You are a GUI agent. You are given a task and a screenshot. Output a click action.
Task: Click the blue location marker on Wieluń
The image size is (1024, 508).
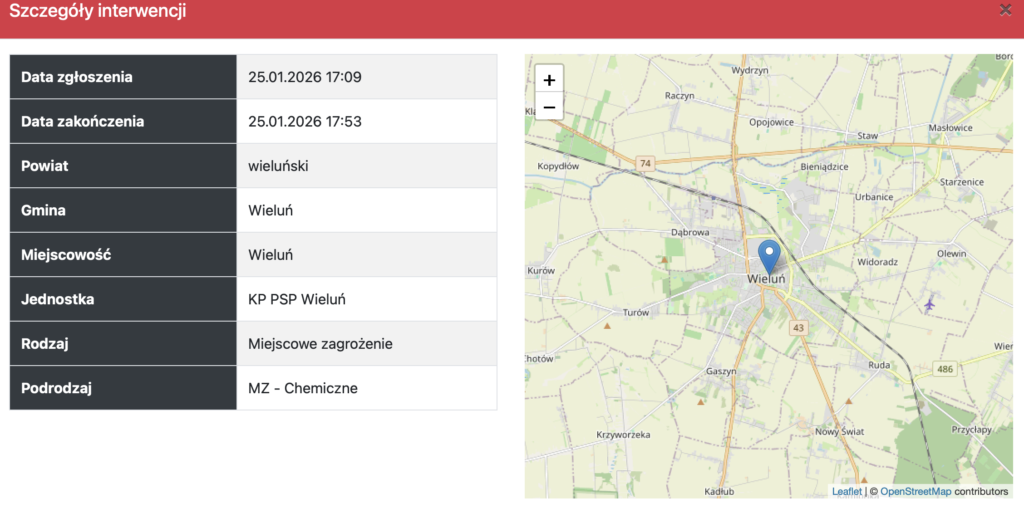pyautogui.click(x=769, y=255)
